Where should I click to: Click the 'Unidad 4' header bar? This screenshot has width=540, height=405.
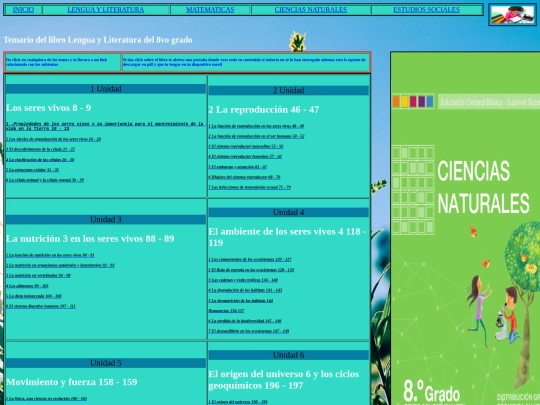[x=289, y=212]
